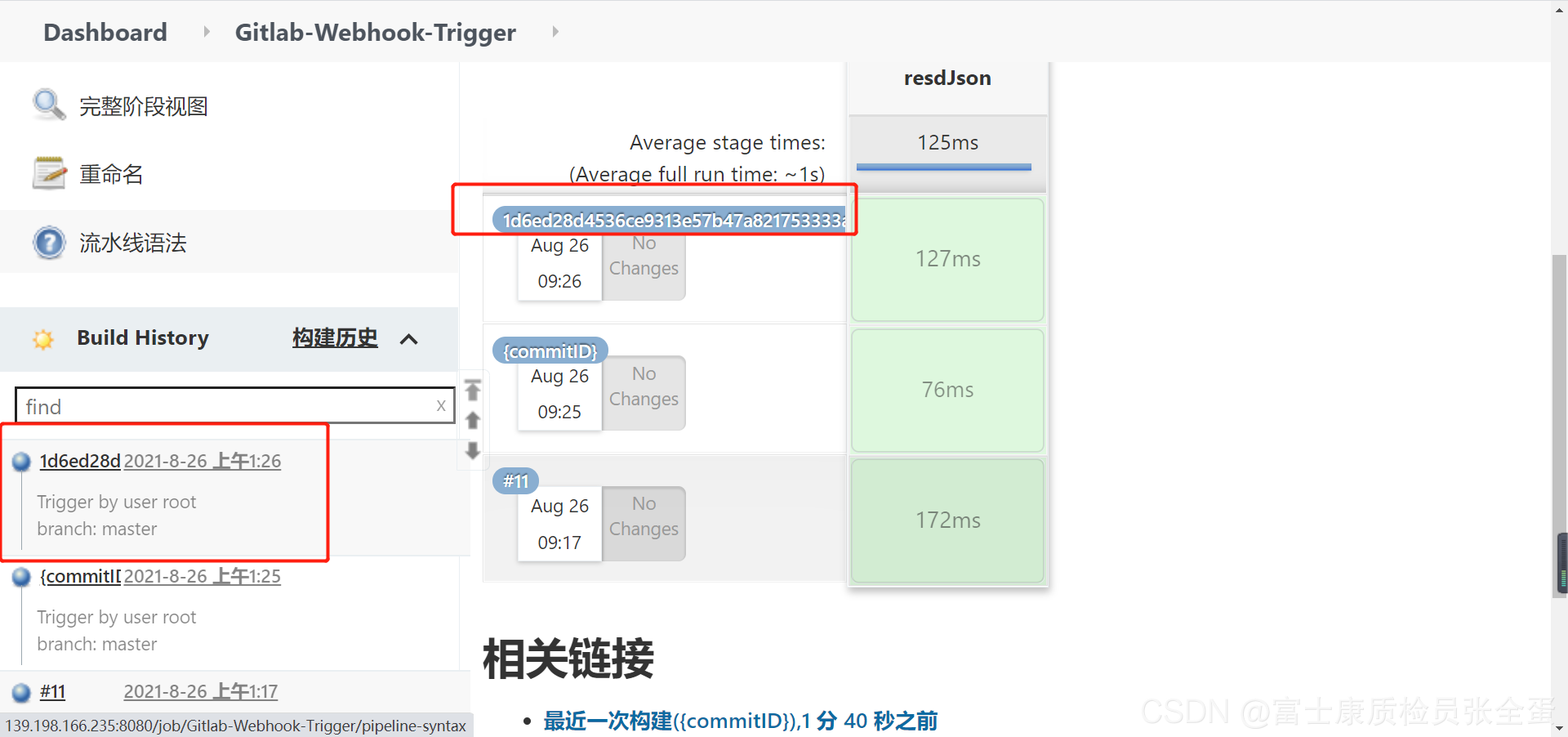
Task: Open the Dashboard breadcrumb dropdown arrow
Action: pyautogui.click(x=206, y=32)
